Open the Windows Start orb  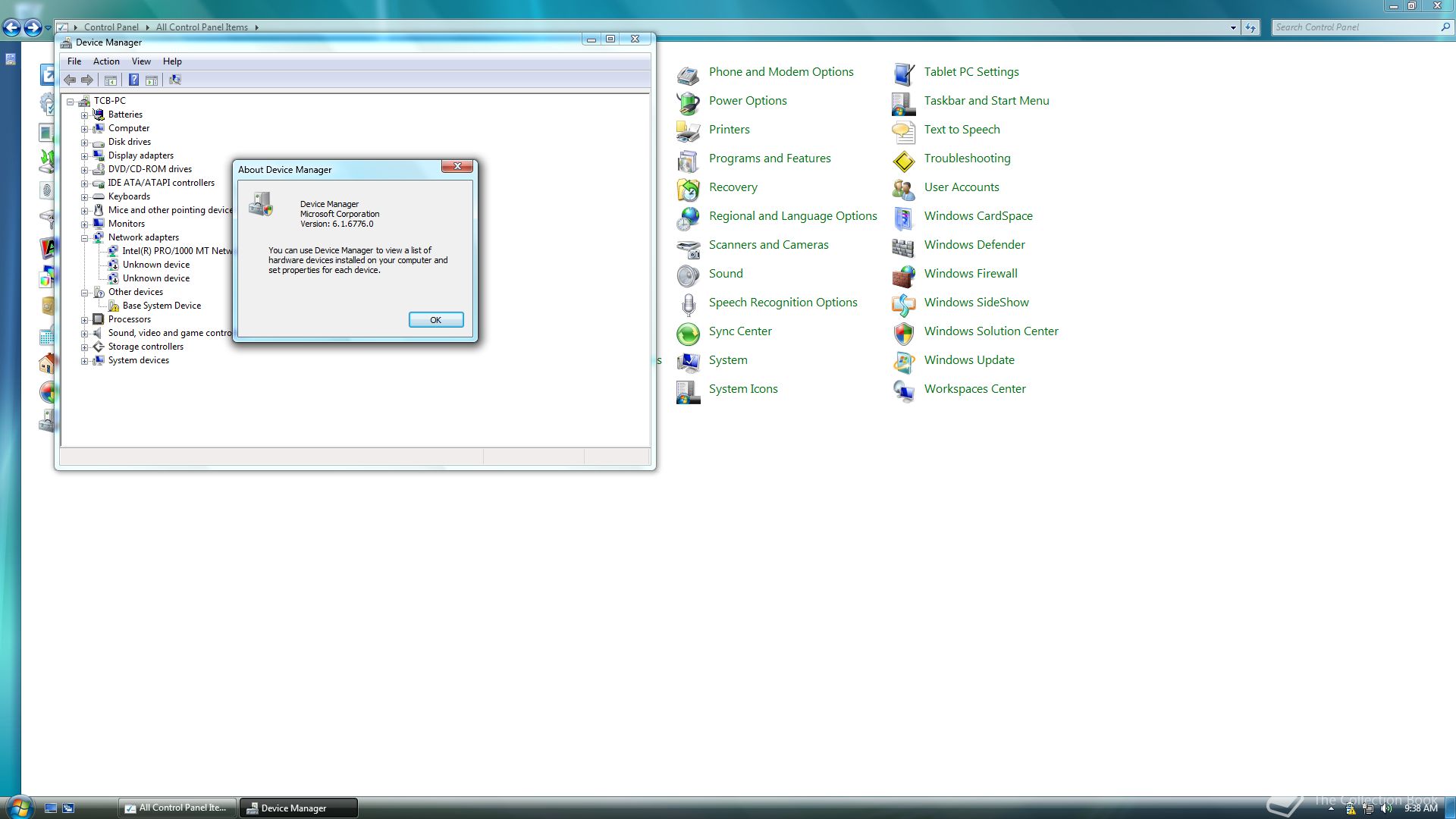pyautogui.click(x=18, y=807)
